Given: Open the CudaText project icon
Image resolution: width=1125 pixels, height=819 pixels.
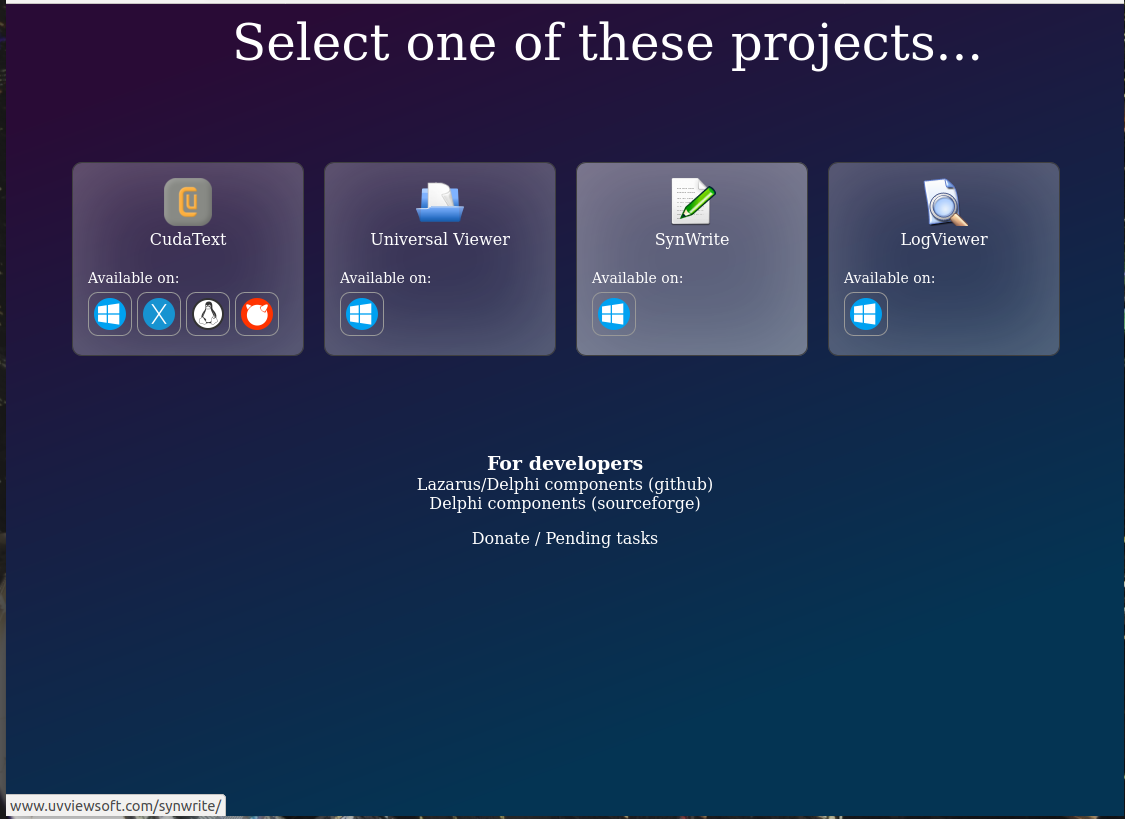Looking at the screenshot, I should click(188, 202).
